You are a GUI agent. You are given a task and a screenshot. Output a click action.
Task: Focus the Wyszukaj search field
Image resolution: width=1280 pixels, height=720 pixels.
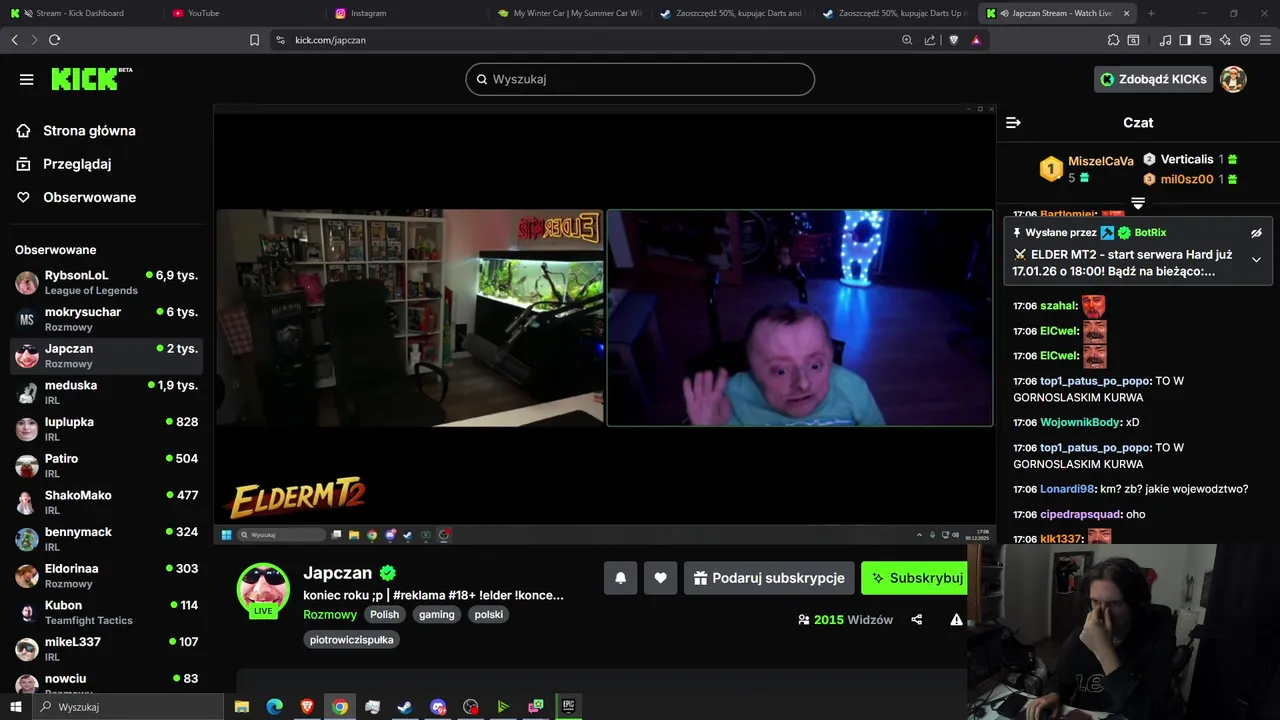pyautogui.click(x=640, y=79)
